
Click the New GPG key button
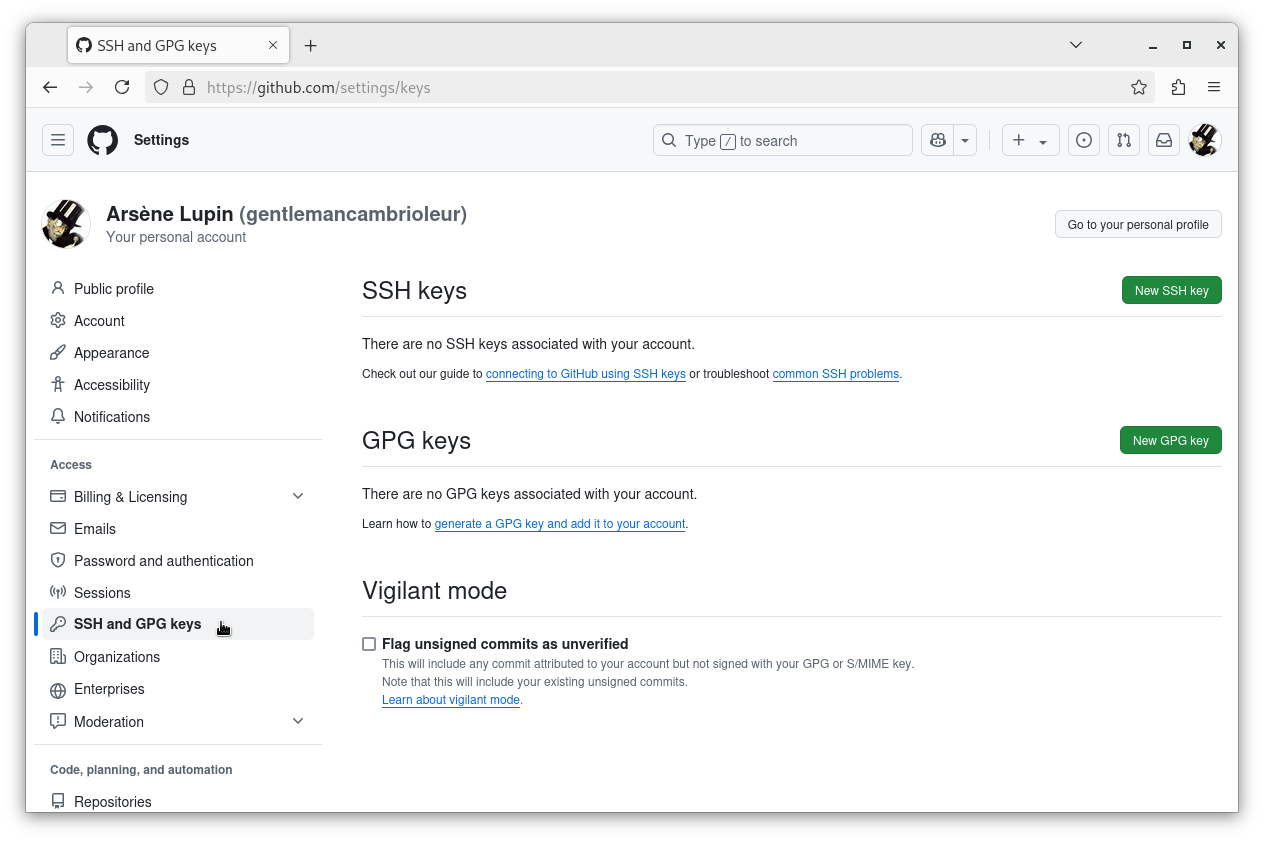[x=1170, y=441]
